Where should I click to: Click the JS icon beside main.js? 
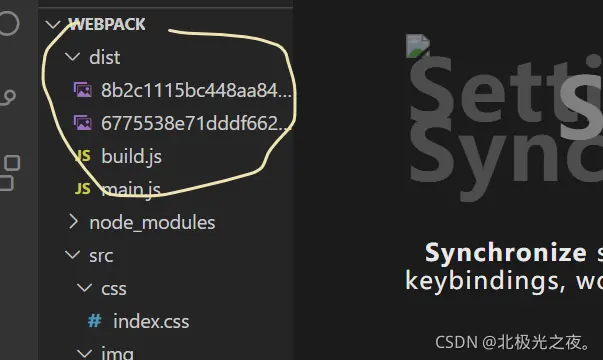[83, 188]
